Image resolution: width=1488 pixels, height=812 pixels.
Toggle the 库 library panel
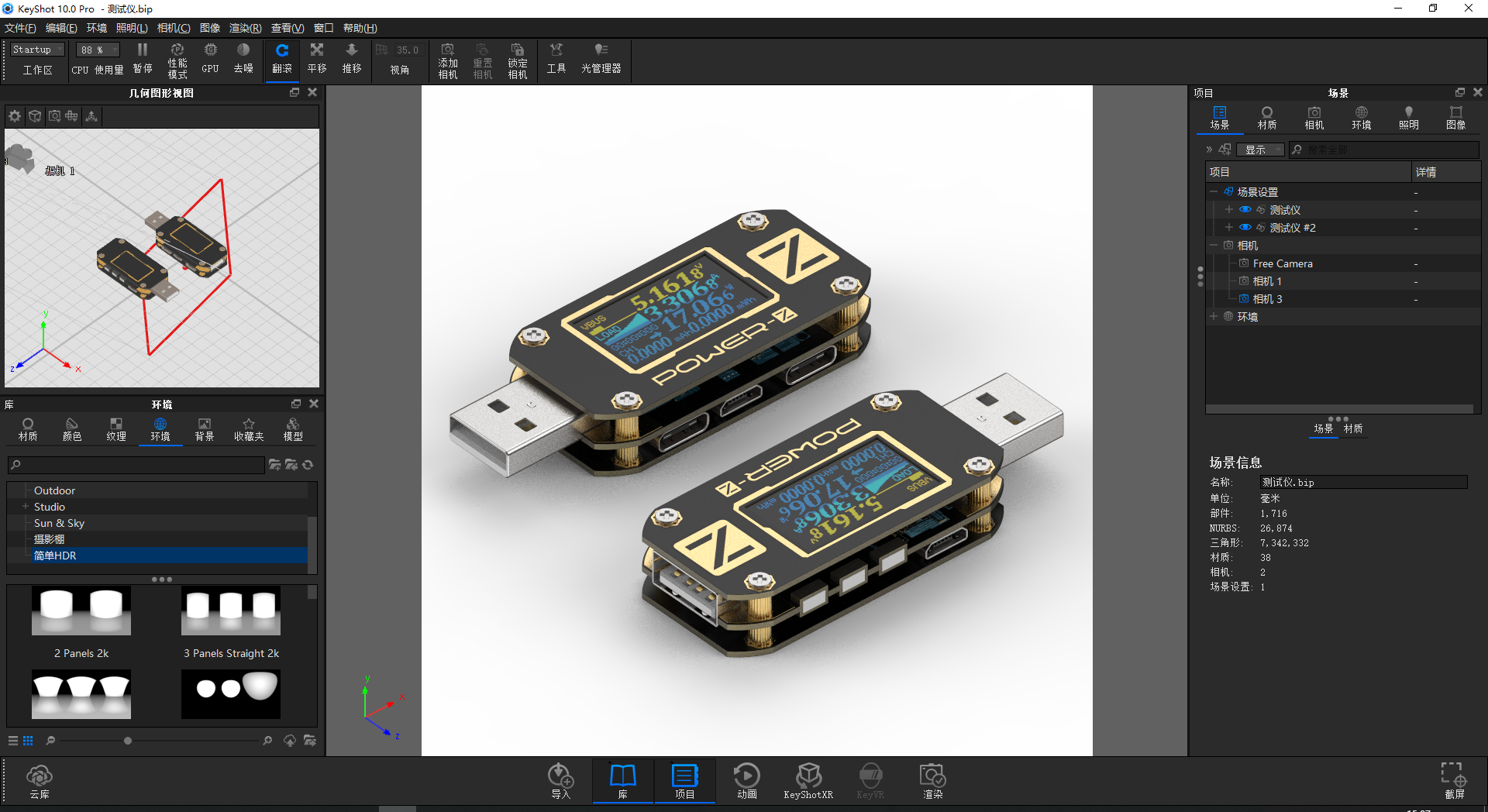(x=623, y=780)
